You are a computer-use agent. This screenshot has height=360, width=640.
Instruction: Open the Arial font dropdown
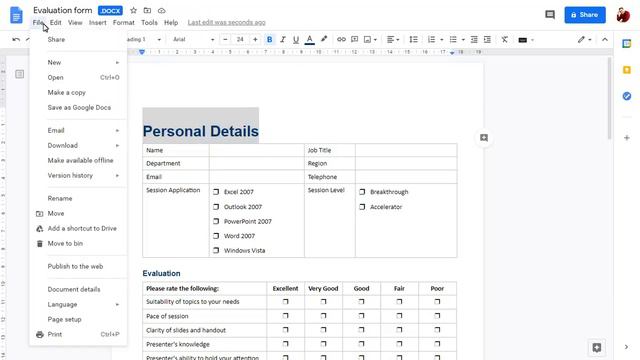click(193, 40)
